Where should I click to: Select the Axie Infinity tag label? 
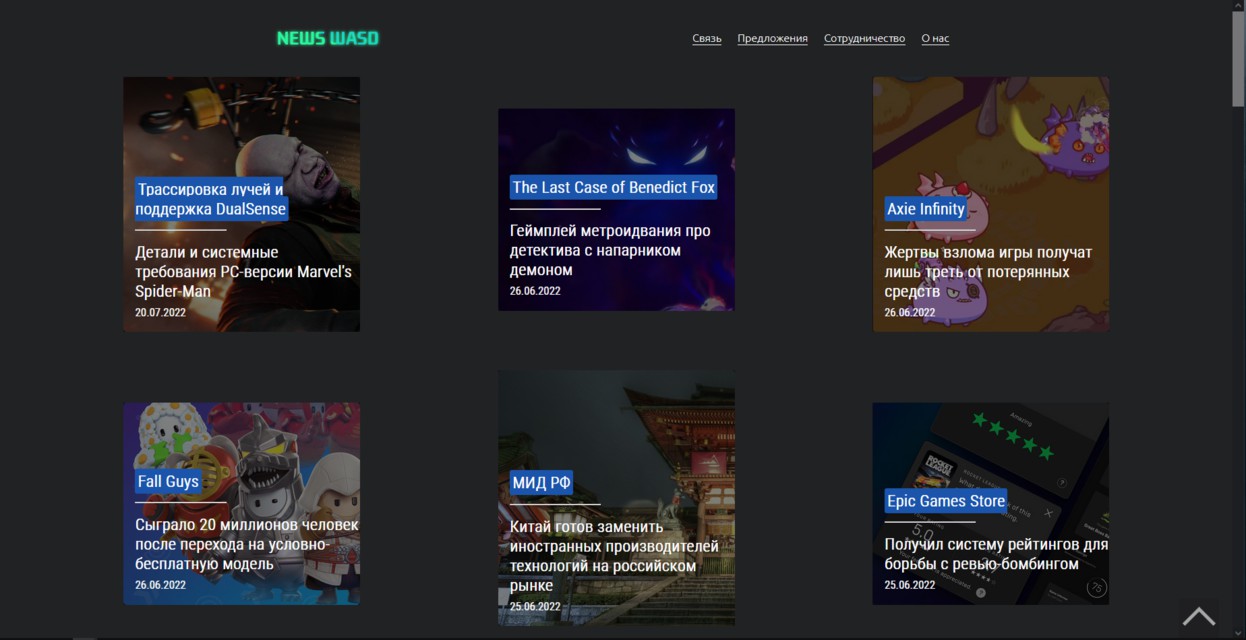pos(926,209)
